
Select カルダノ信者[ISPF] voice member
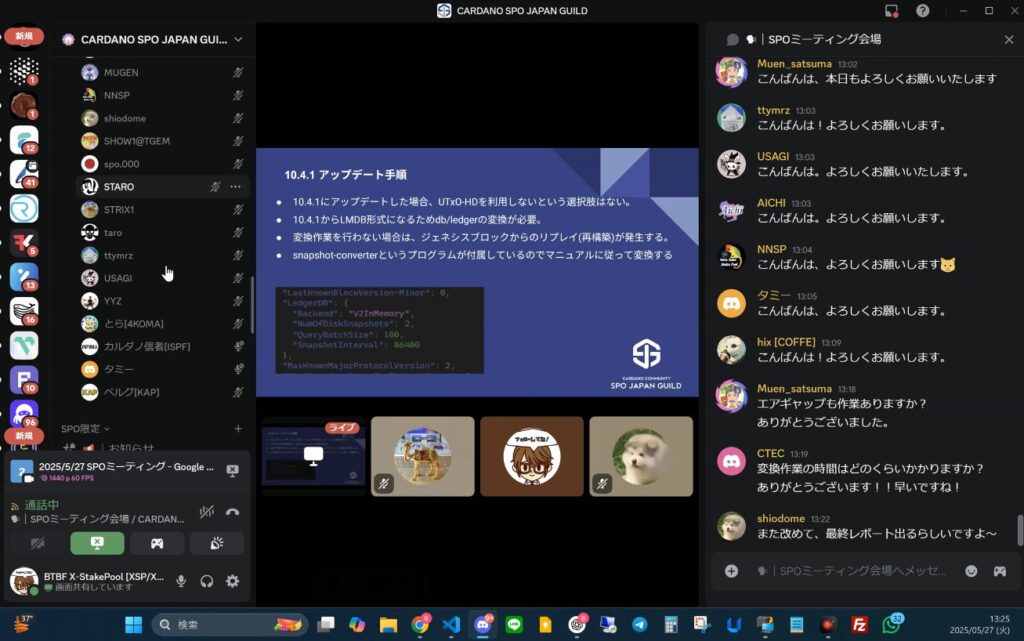point(146,347)
